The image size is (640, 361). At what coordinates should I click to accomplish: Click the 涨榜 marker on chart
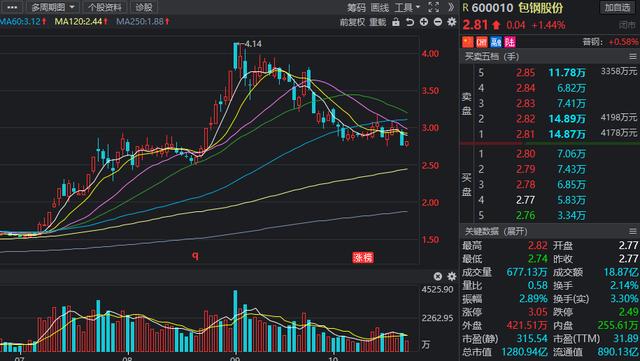point(363,258)
